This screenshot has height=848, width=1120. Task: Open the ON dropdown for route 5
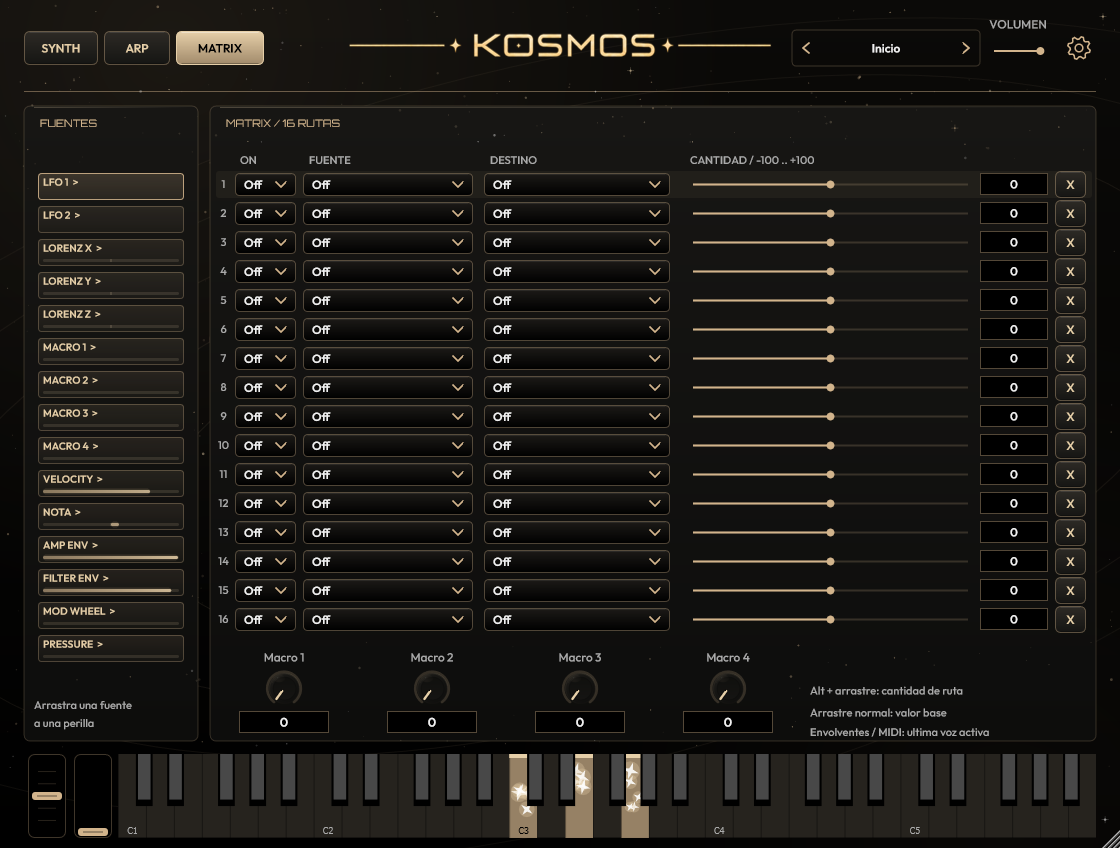[x=265, y=301]
